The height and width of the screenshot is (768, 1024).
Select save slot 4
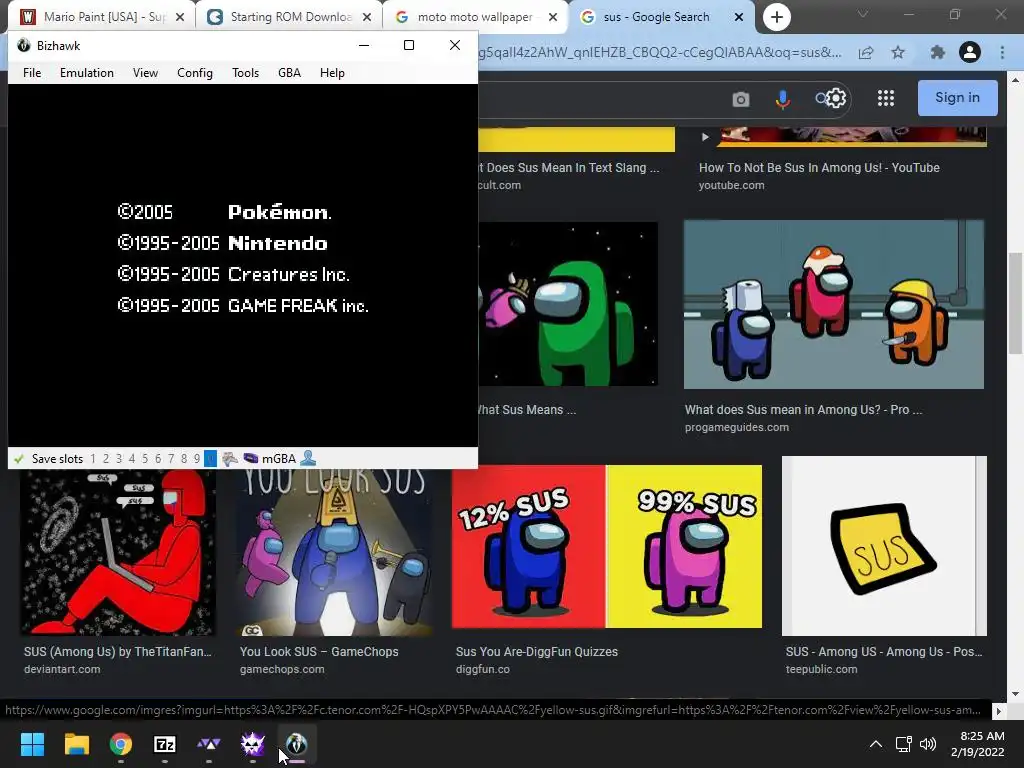coord(132,458)
